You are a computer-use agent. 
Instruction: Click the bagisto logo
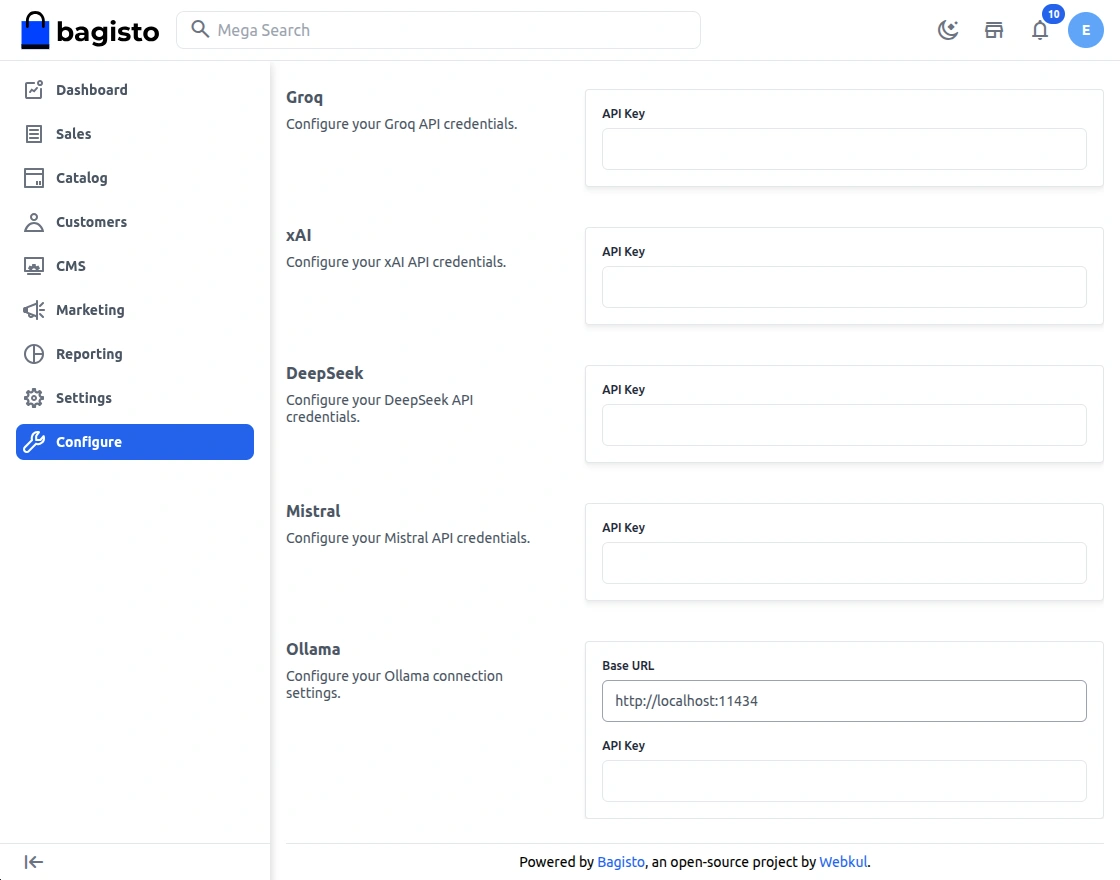[x=90, y=31]
